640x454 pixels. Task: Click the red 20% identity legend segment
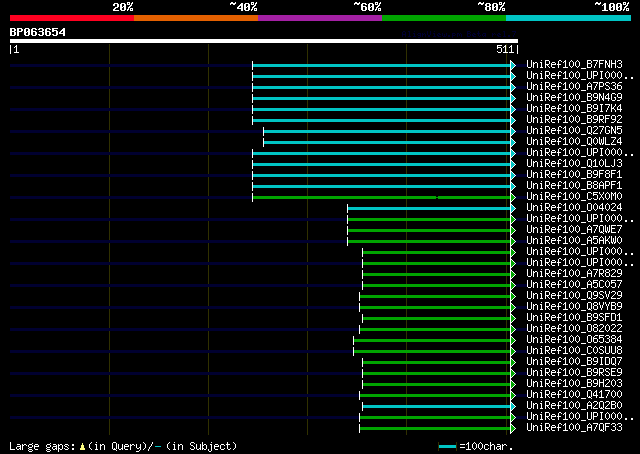72,18
